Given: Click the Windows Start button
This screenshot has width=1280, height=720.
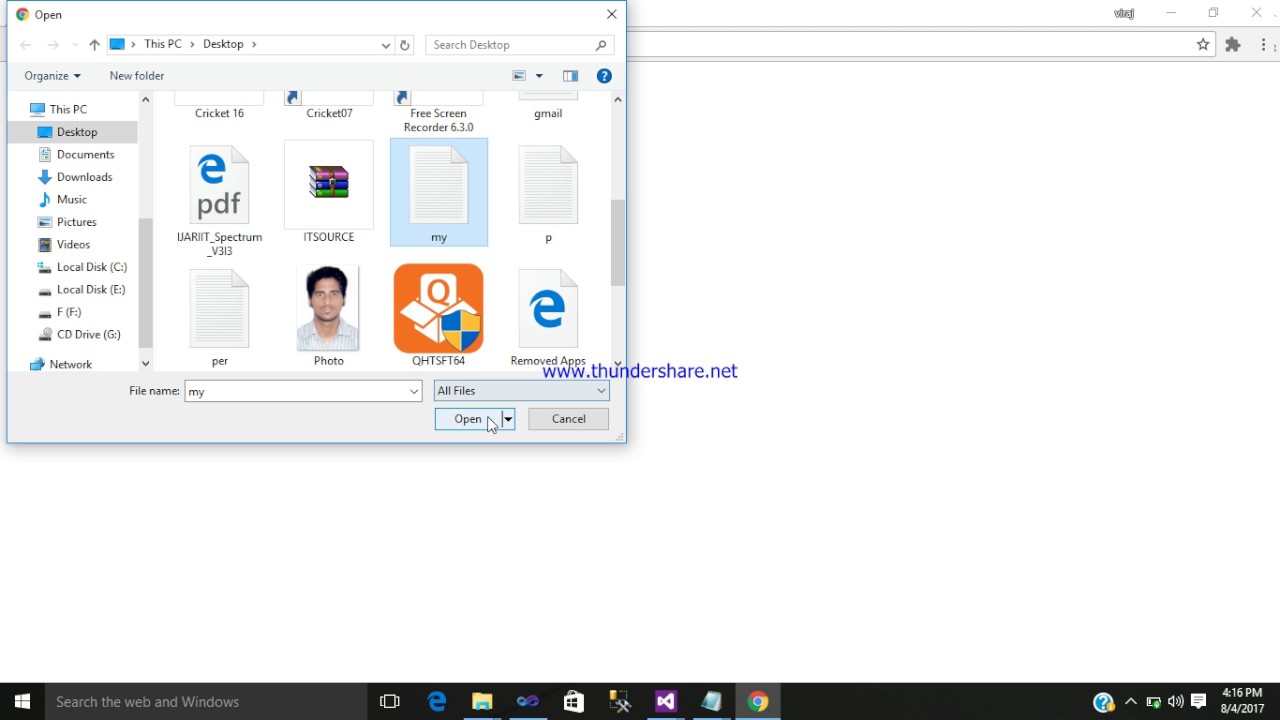Looking at the screenshot, I should pos(22,702).
